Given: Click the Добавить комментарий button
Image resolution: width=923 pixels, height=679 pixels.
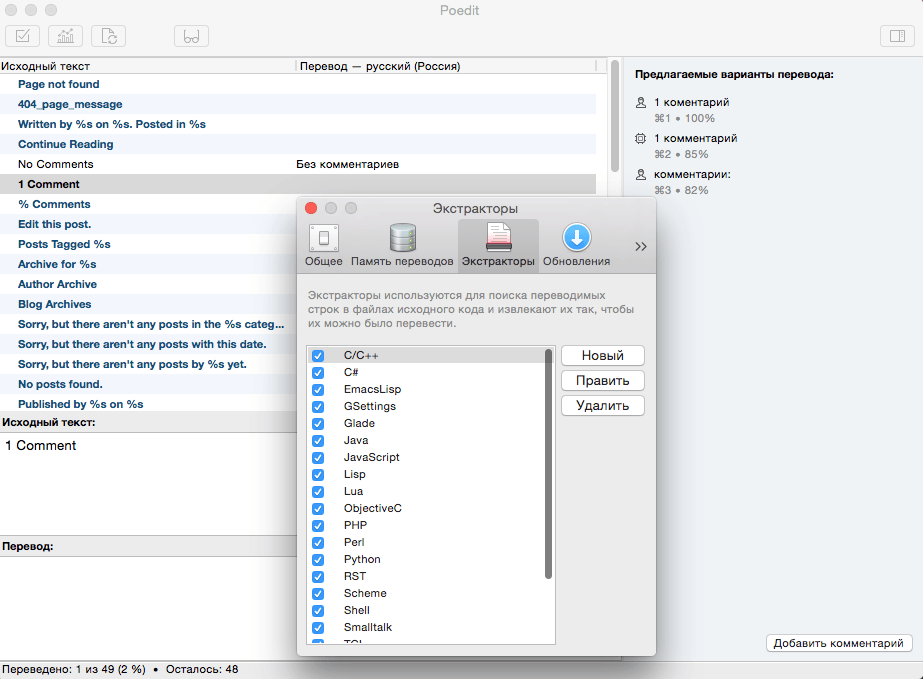Looking at the screenshot, I should tap(838, 643).
